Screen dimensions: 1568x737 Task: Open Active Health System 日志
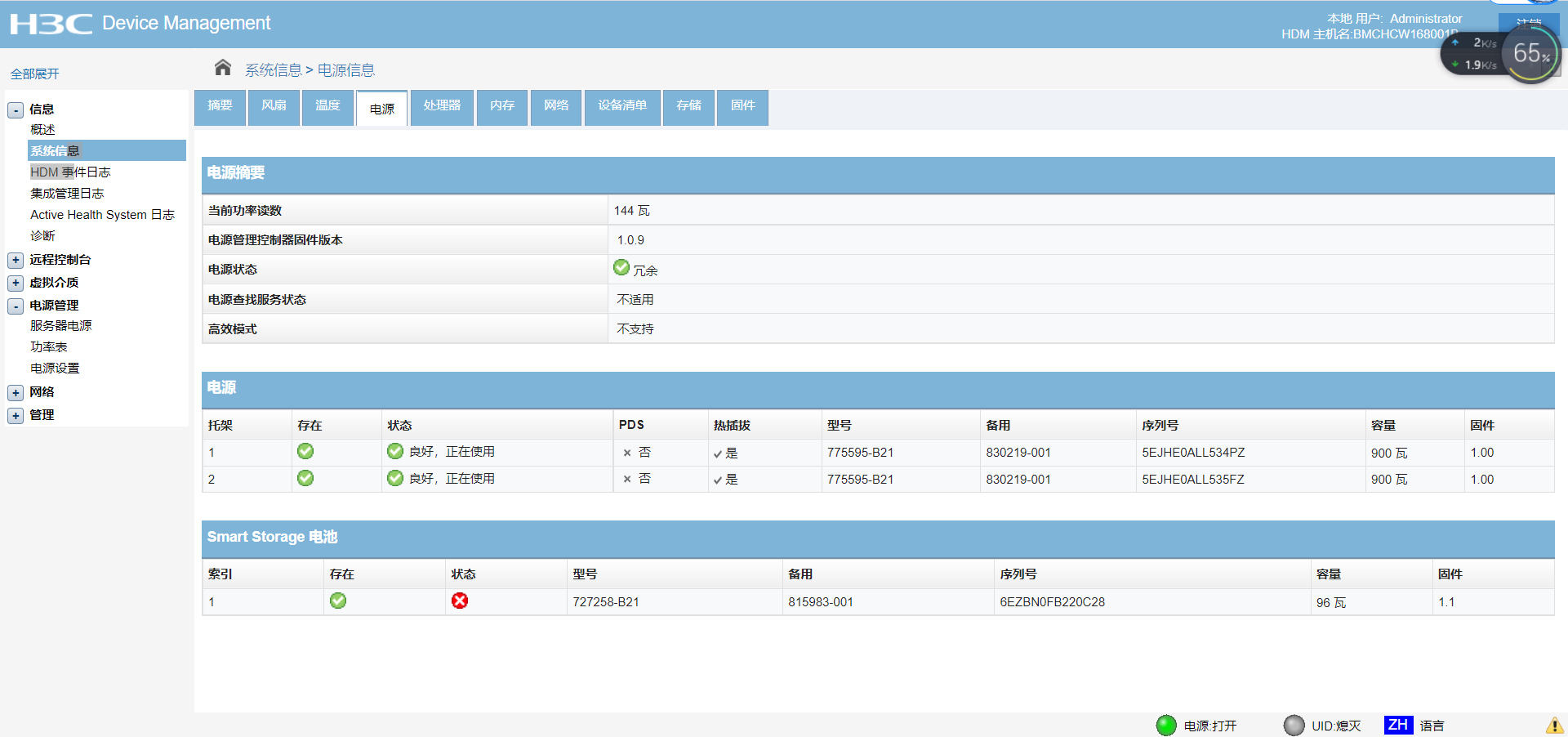pos(102,215)
